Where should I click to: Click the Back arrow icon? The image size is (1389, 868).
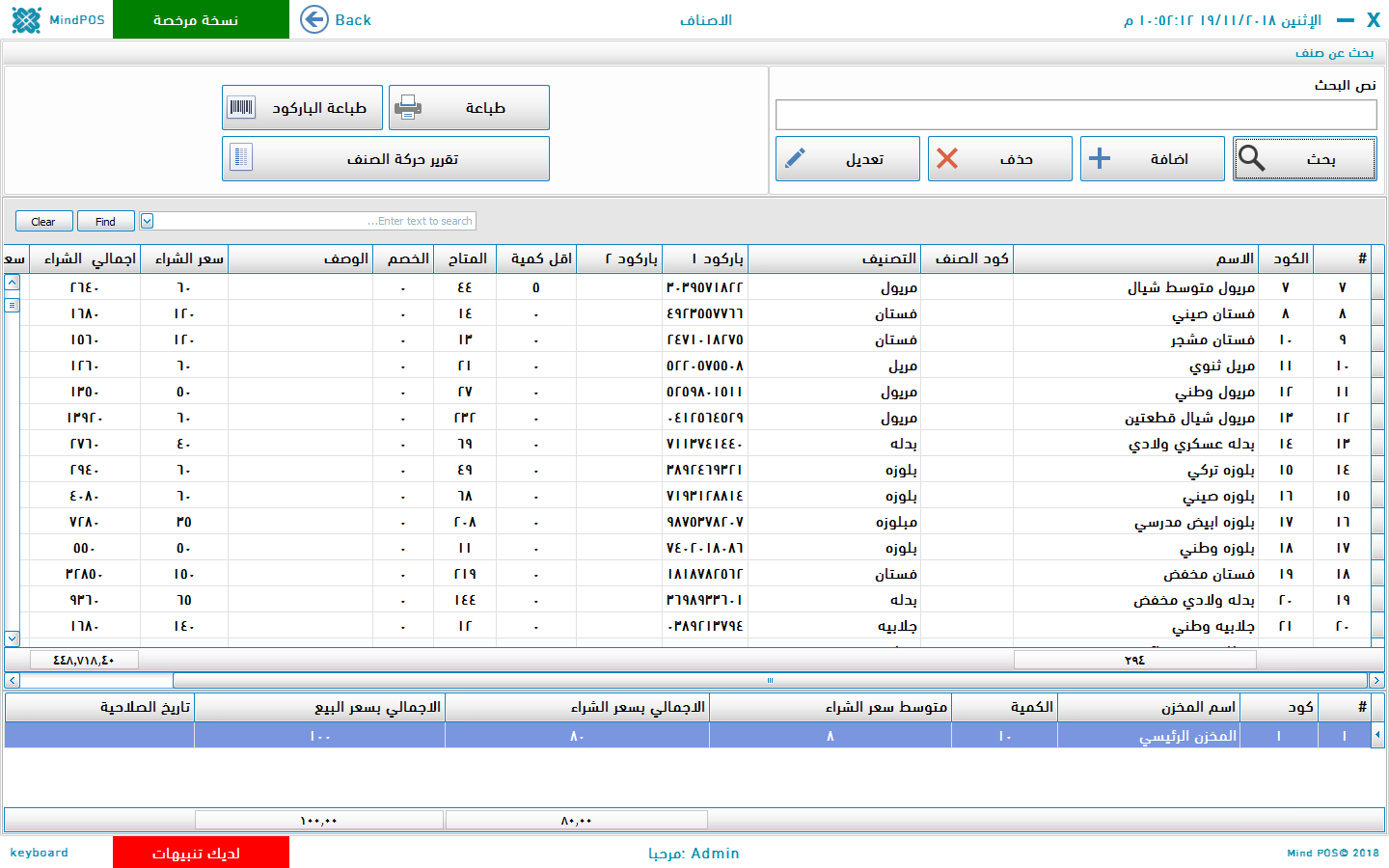click(314, 19)
